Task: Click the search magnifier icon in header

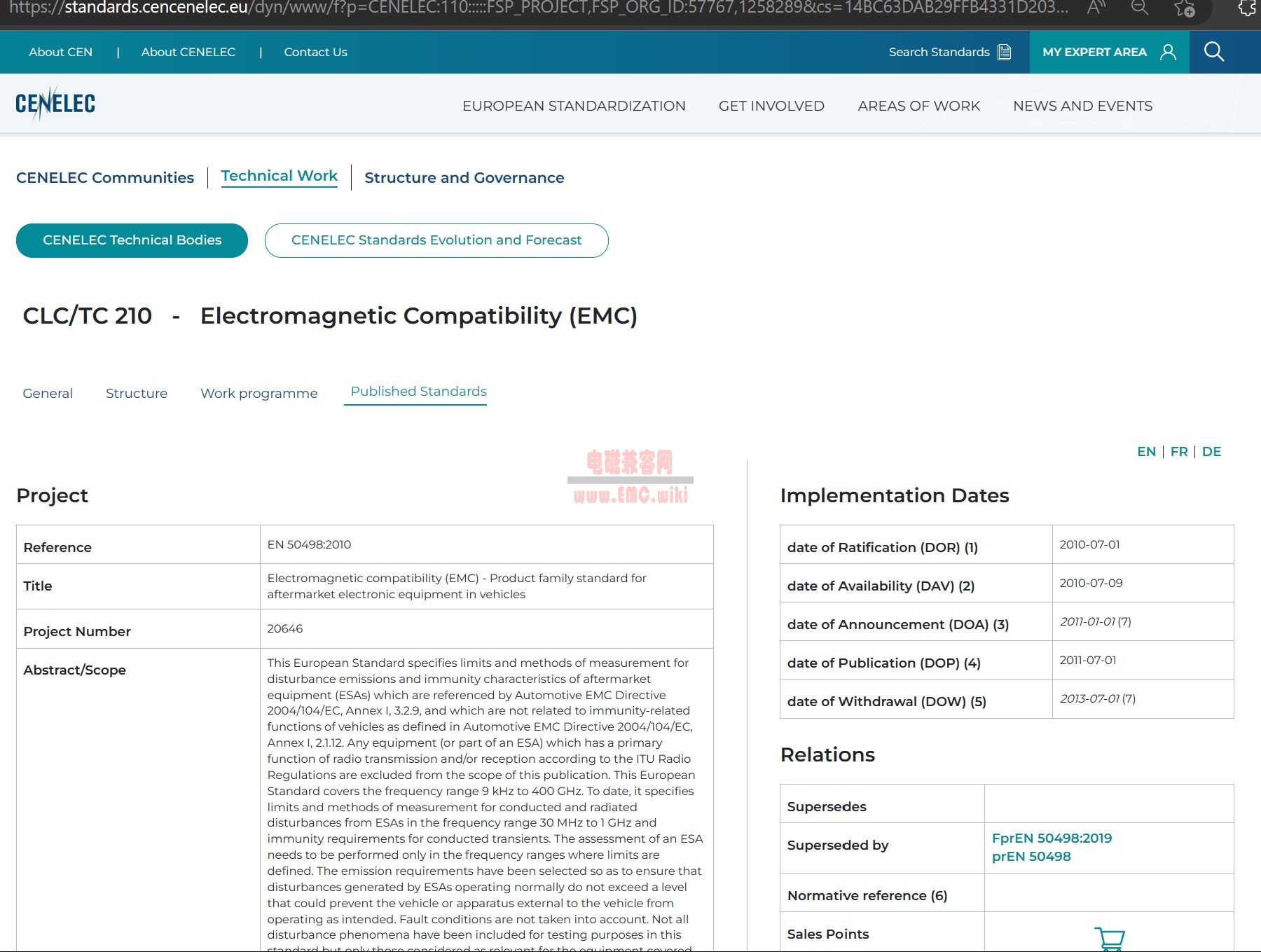Action: (x=1214, y=52)
